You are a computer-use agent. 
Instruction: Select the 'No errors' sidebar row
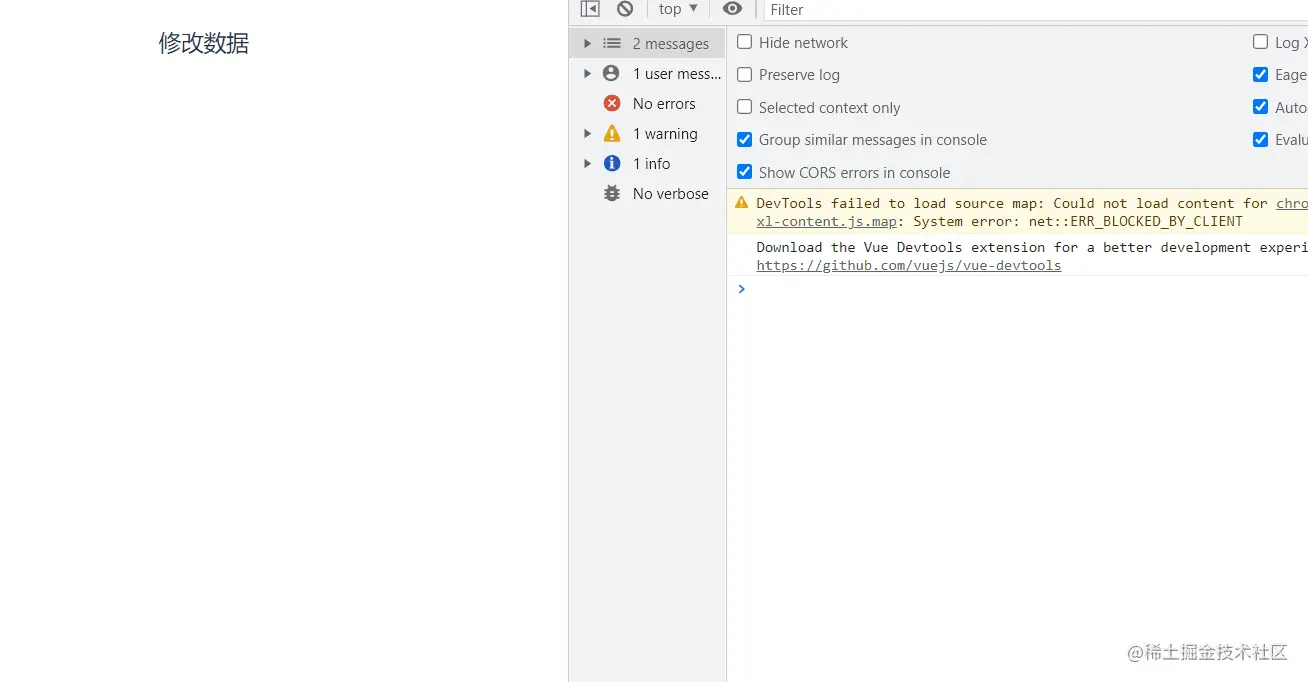tap(647, 104)
